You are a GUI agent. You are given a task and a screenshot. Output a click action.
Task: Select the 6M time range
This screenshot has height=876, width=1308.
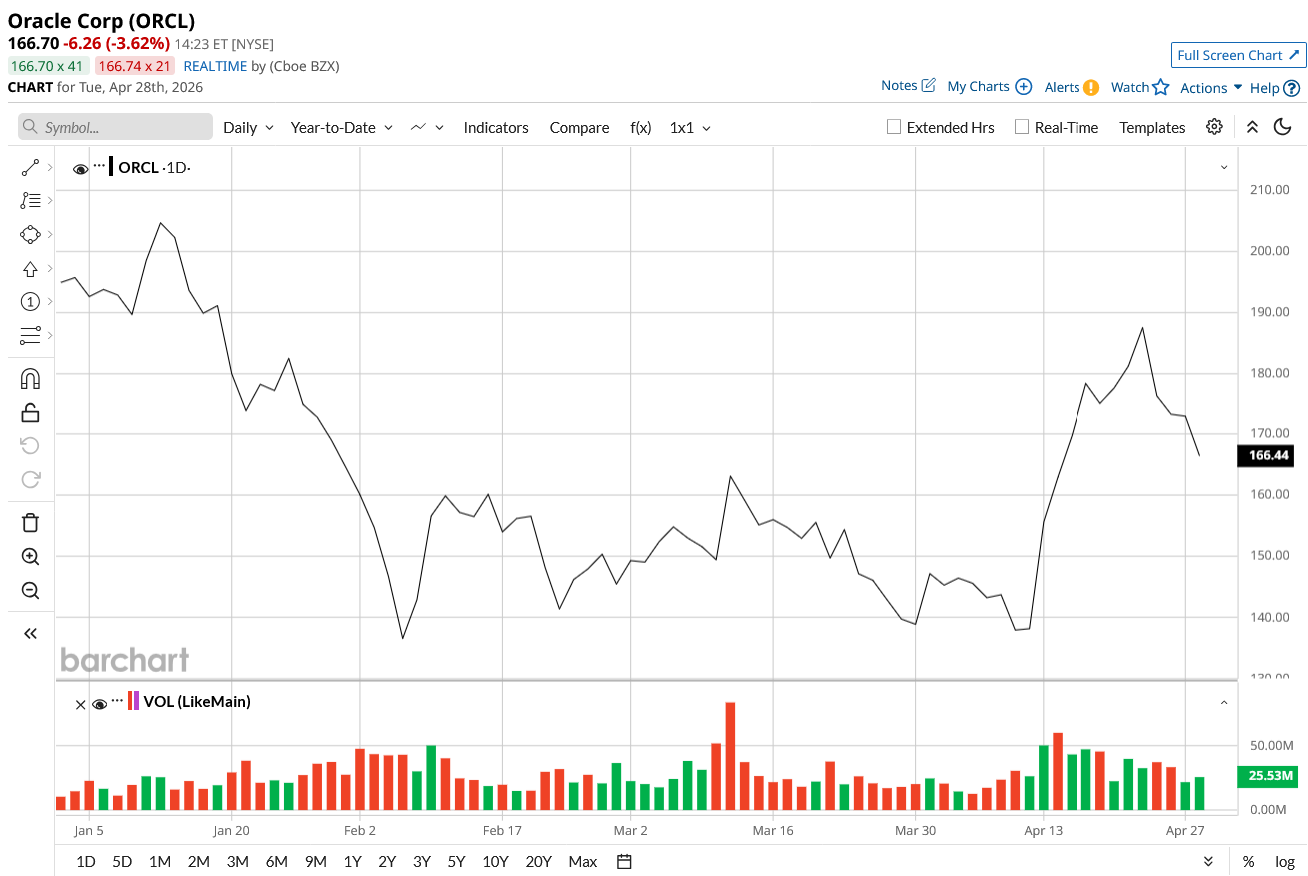(x=276, y=861)
